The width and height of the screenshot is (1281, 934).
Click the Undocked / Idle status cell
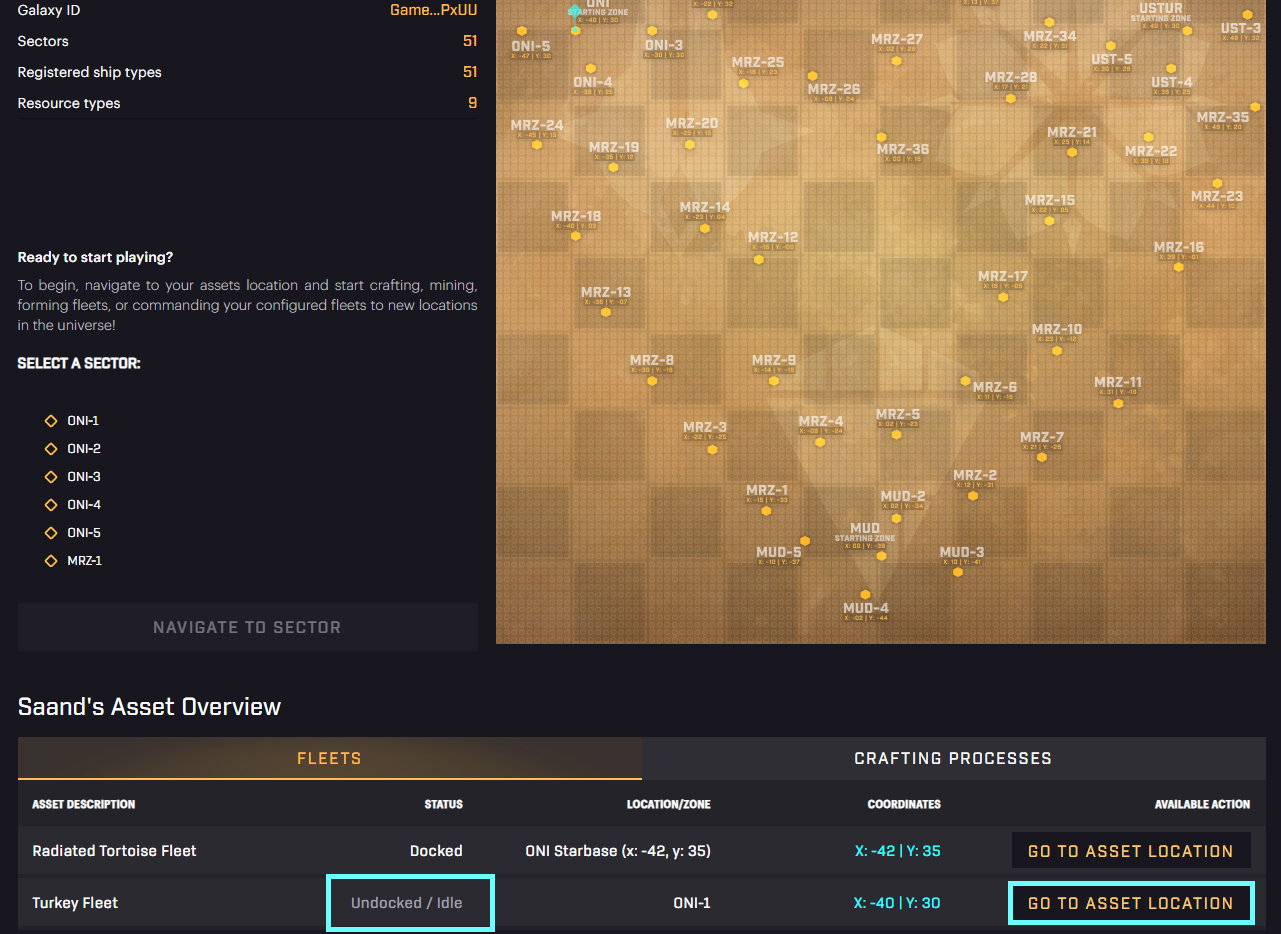(x=407, y=903)
